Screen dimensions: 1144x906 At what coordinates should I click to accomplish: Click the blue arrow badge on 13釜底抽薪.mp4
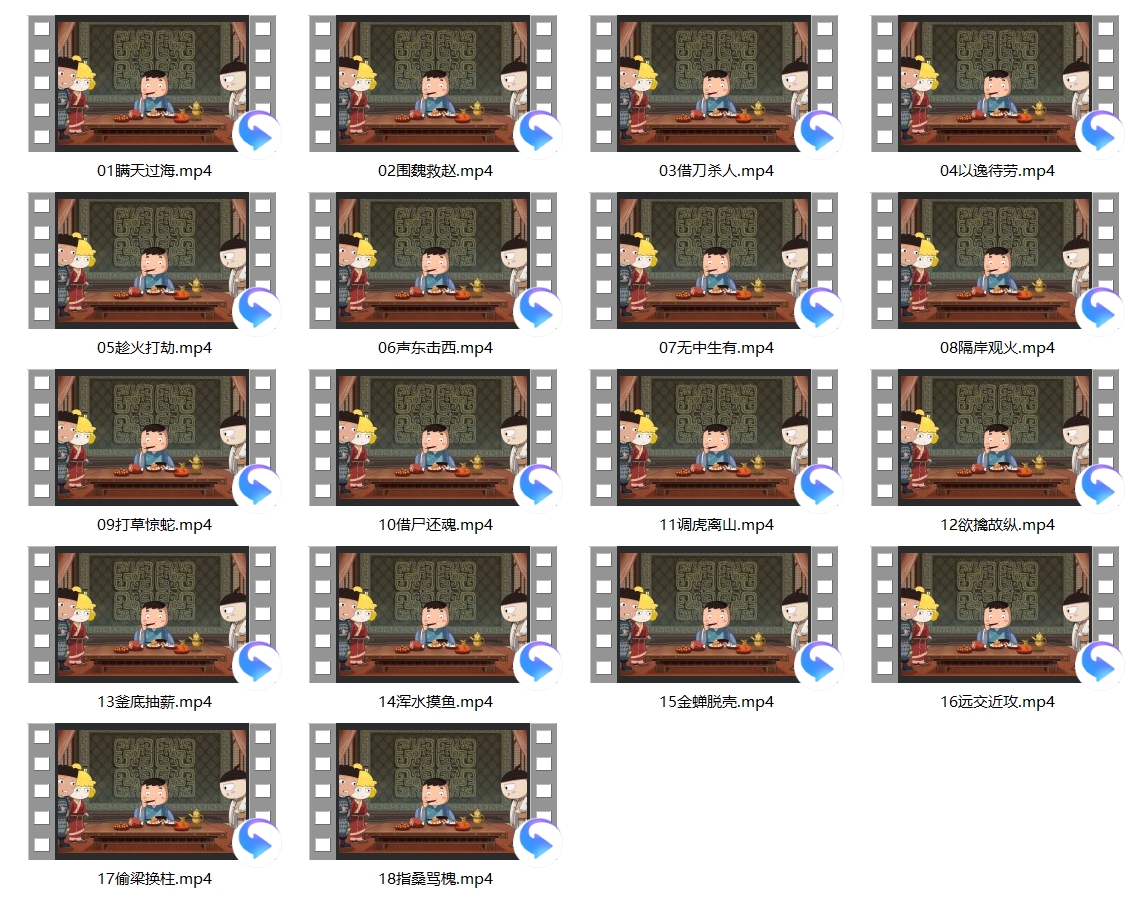[x=256, y=664]
